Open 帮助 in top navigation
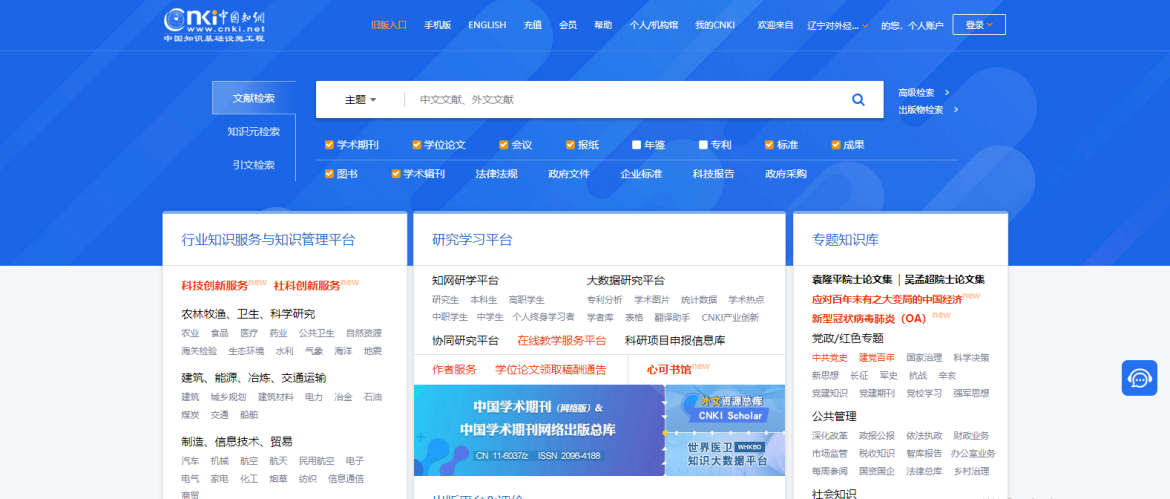1170x499 pixels. pyautogui.click(x=603, y=25)
